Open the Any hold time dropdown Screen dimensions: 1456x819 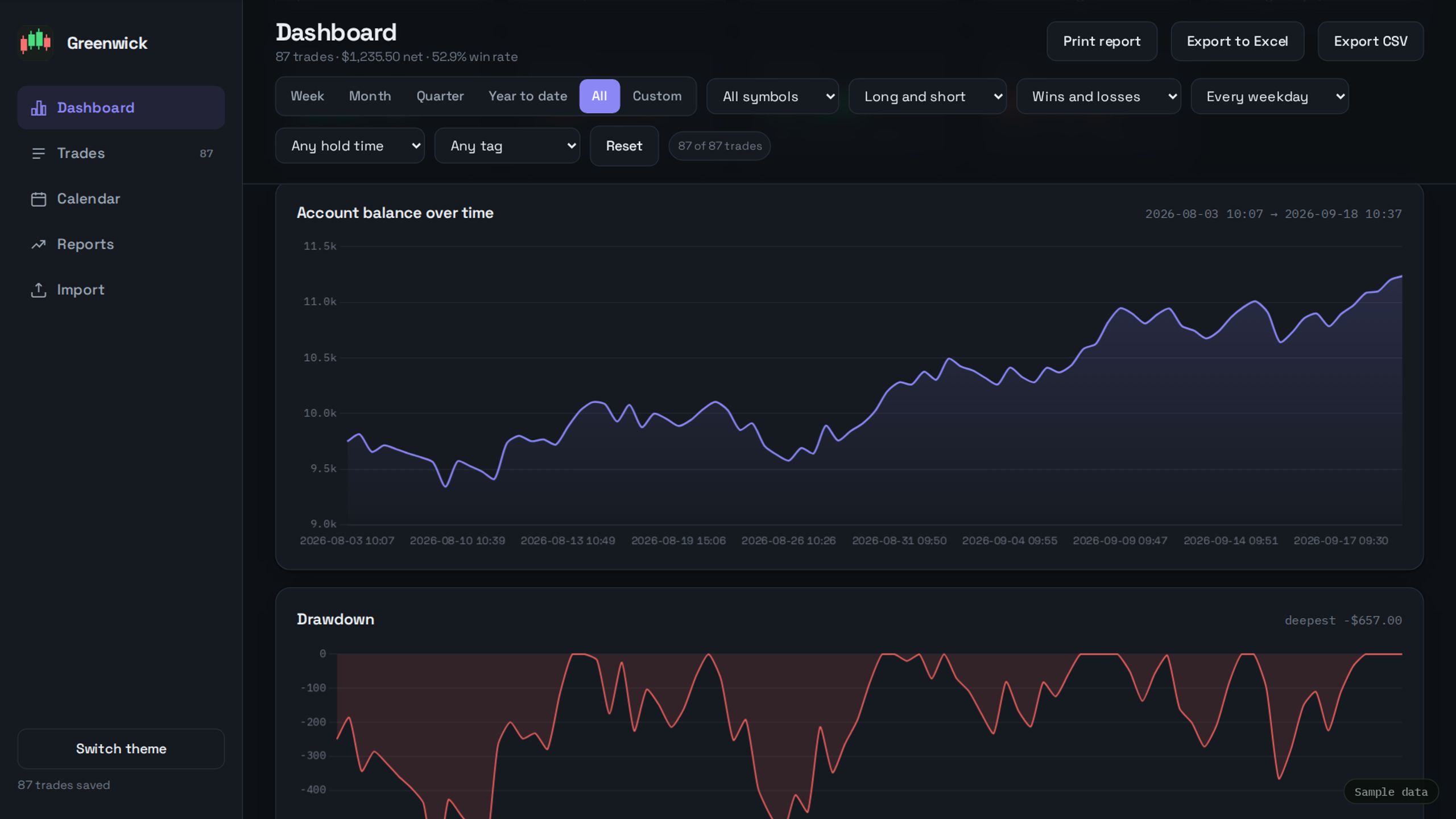click(350, 146)
